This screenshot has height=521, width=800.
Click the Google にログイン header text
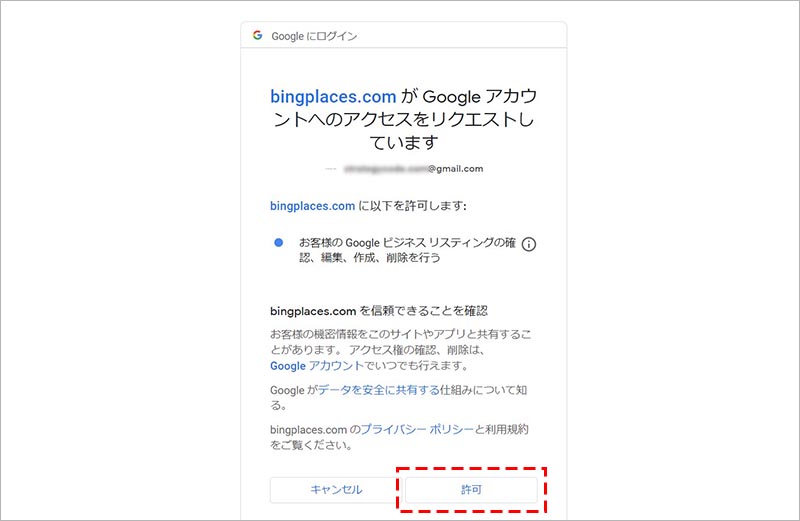coord(314,36)
